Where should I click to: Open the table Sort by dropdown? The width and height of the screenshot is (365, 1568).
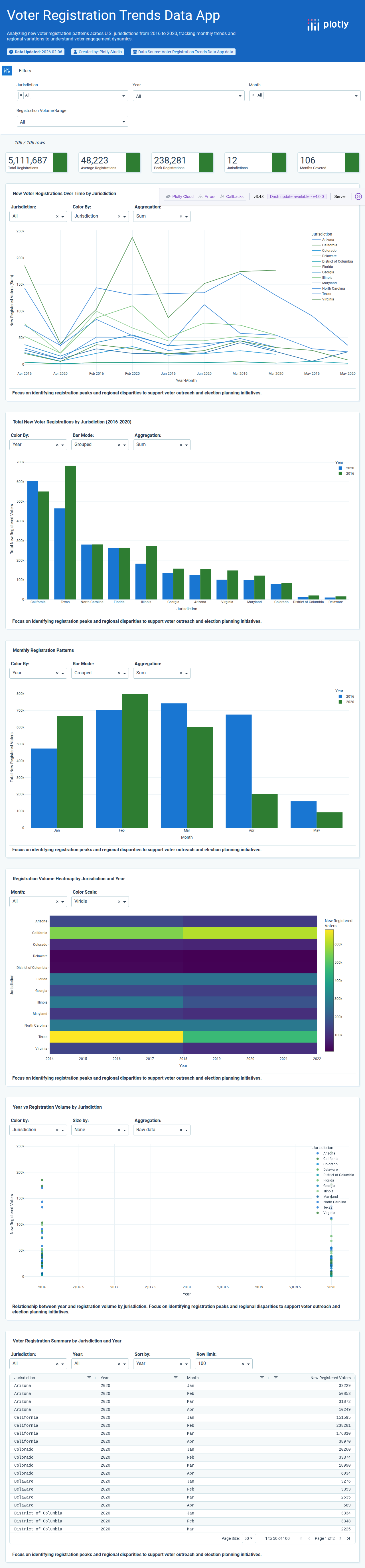click(162, 1364)
